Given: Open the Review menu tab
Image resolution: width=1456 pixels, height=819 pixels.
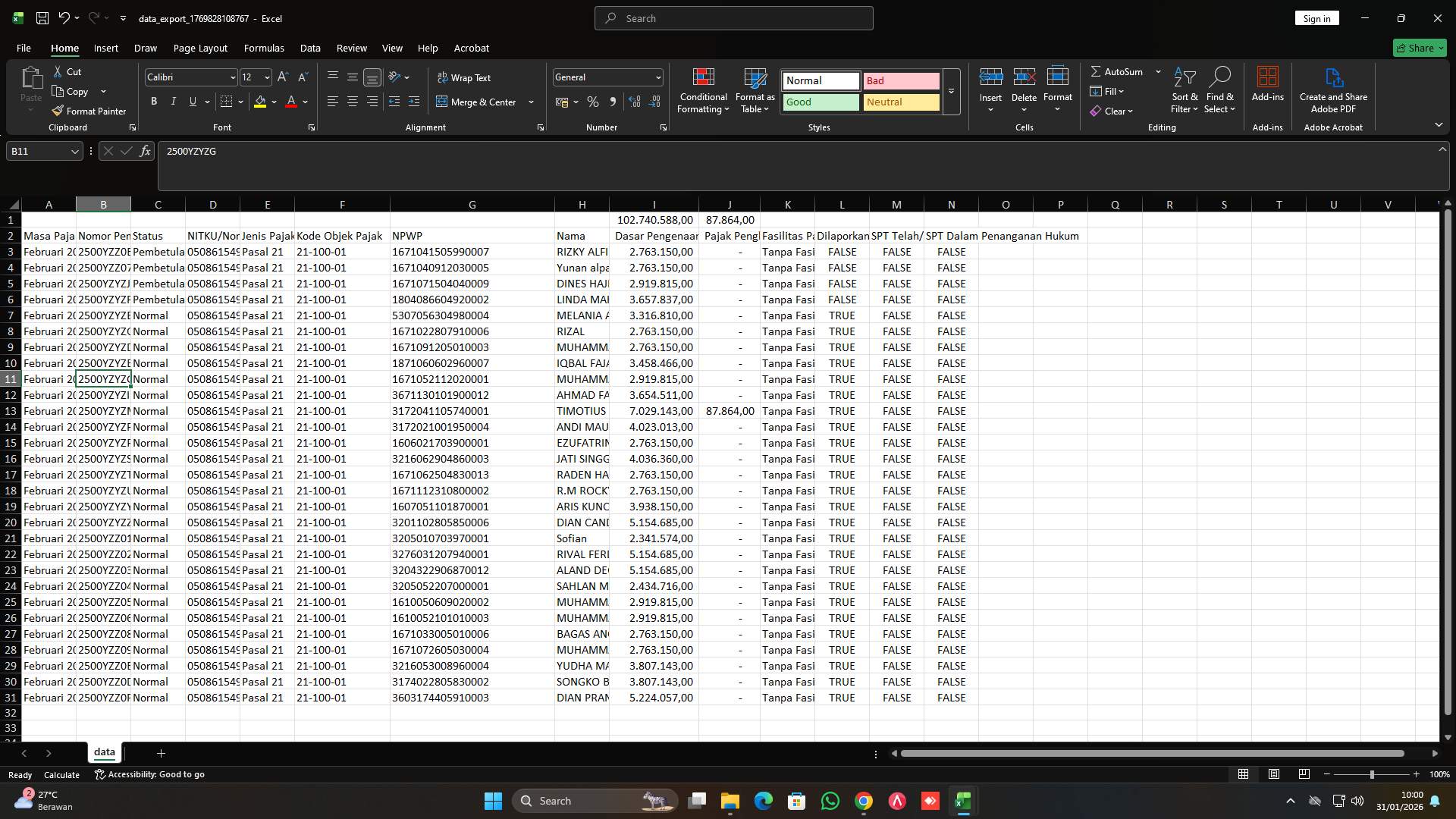Looking at the screenshot, I should click(351, 48).
